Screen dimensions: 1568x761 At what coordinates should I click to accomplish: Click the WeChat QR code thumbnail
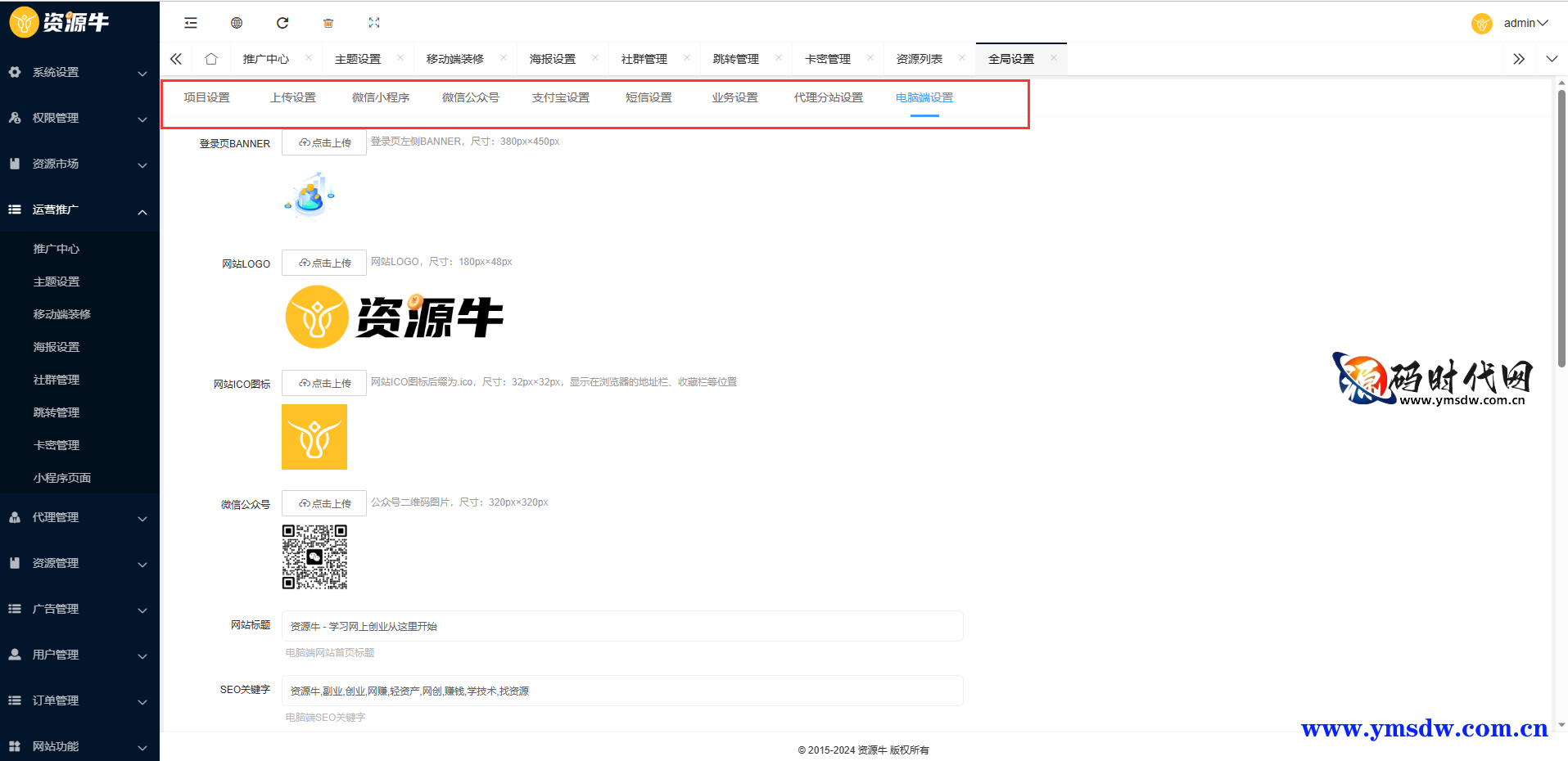click(x=314, y=557)
